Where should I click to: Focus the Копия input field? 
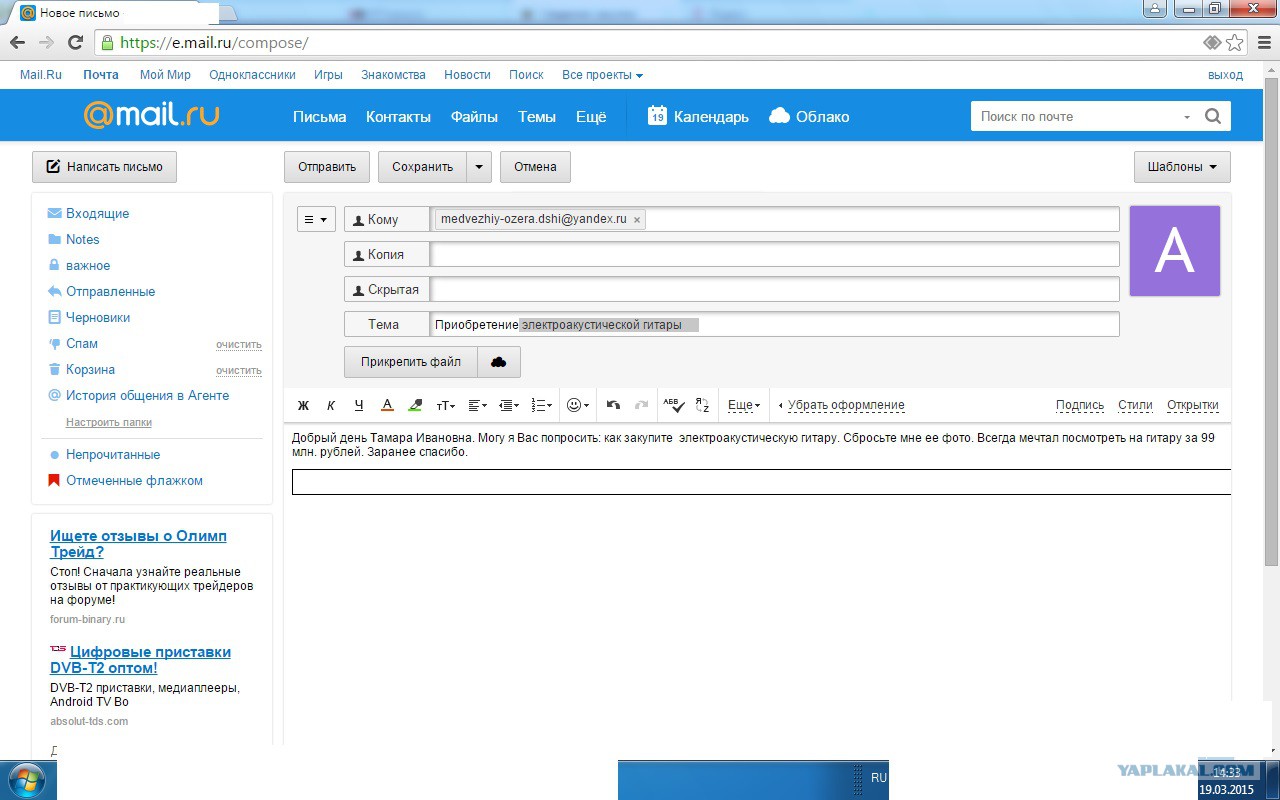(x=775, y=255)
